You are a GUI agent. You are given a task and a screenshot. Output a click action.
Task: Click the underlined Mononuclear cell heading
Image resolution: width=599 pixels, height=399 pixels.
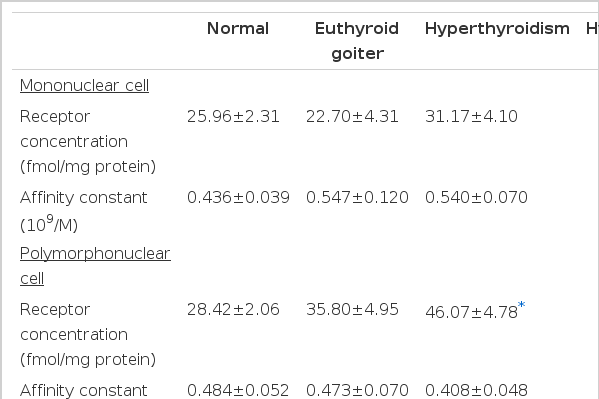click(x=84, y=85)
